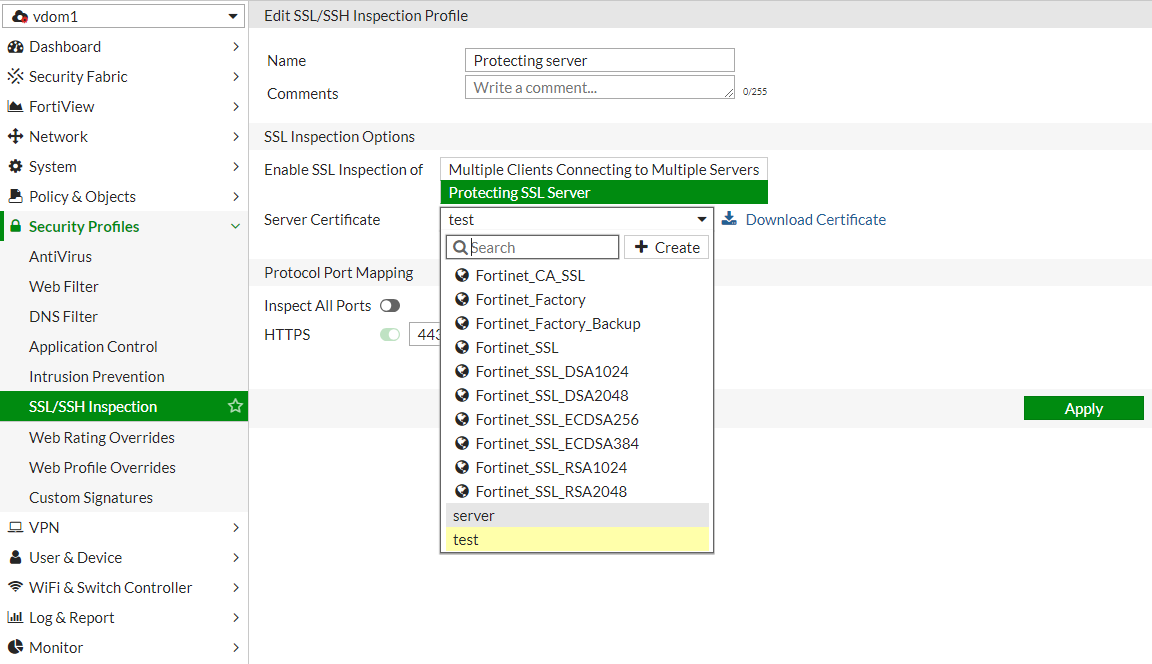This screenshot has height=664, width=1152.
Task: Click the Download Certificate icon
Action: click(x=729, y=219)
